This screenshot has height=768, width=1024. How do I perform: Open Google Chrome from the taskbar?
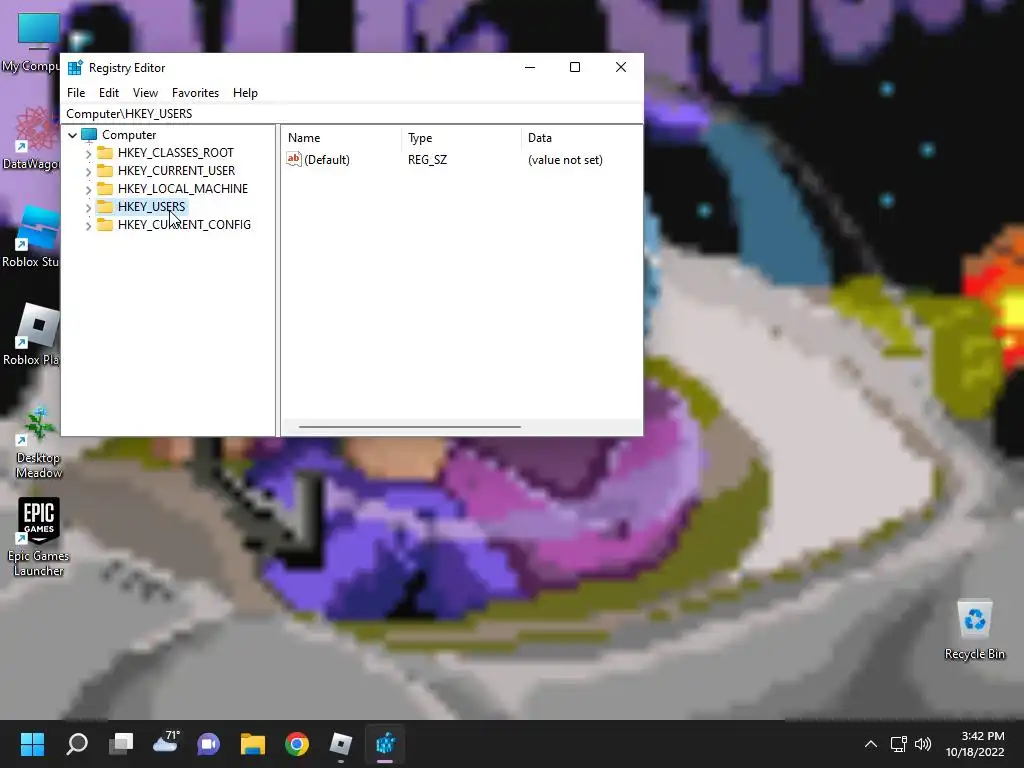pos(297,744)
